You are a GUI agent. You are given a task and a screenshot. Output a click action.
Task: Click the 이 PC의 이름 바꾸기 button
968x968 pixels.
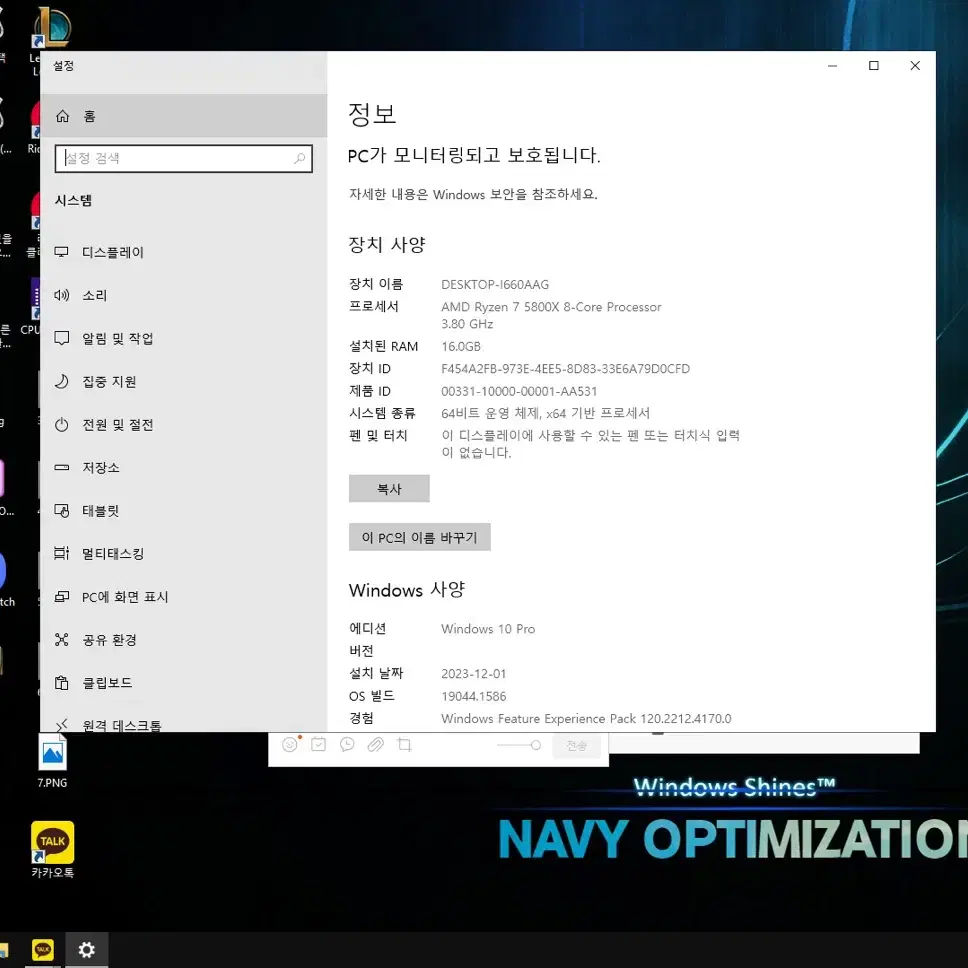point(420,538)
